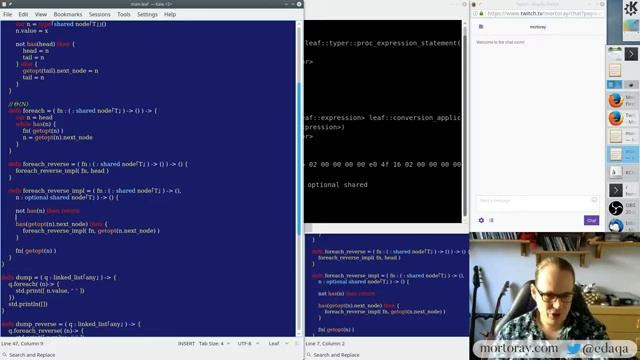Viewport: 640px width, 360px height.
Task: Click the 'Send a message' chat input
Action: (x=538, y=203)
